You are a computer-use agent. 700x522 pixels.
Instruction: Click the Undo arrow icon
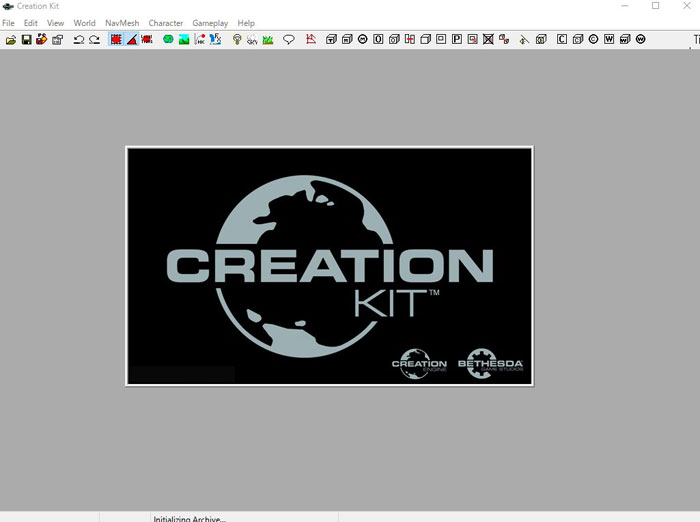tap(79, 40)
